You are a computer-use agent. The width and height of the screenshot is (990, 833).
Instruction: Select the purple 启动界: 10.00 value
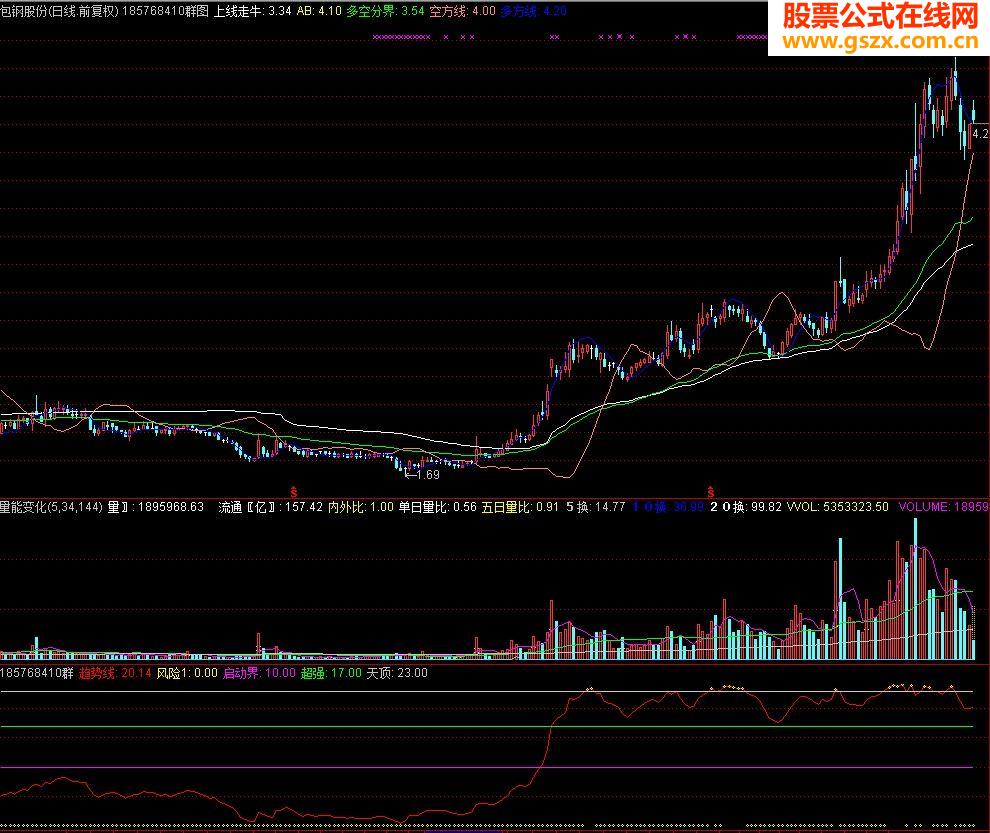[x=259, y=673]
